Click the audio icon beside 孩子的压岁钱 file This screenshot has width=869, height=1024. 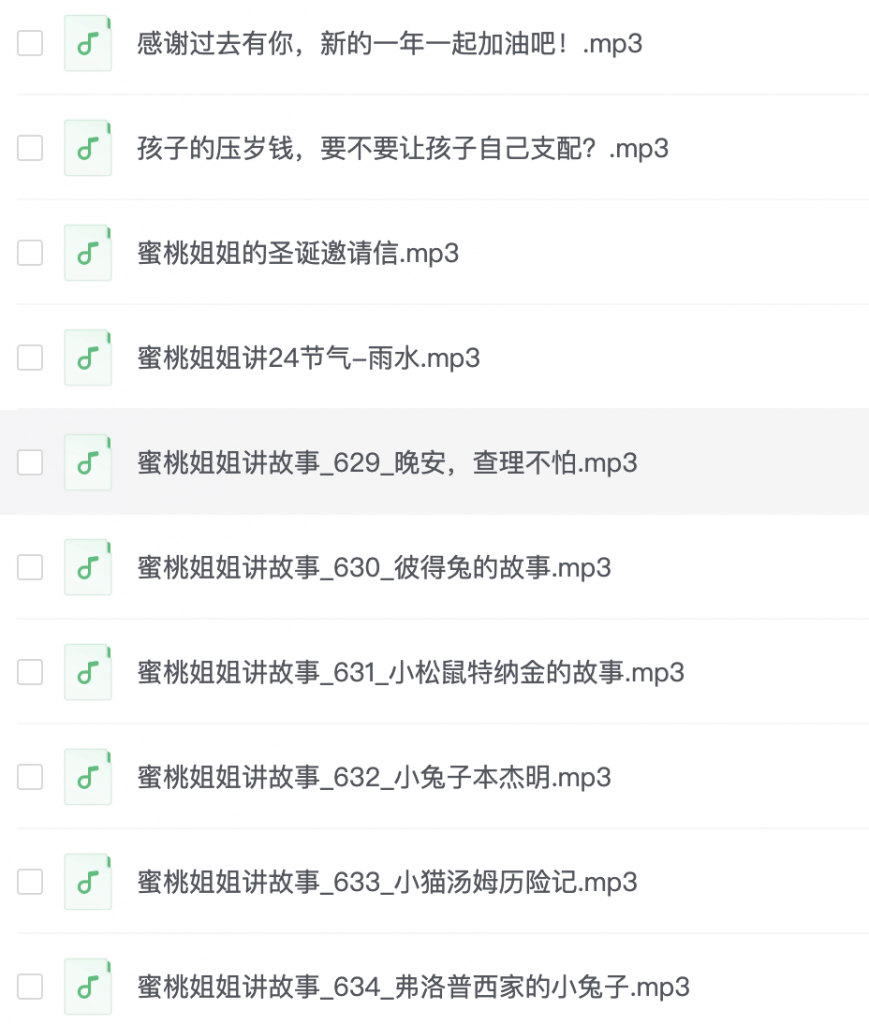coord(87,148)
